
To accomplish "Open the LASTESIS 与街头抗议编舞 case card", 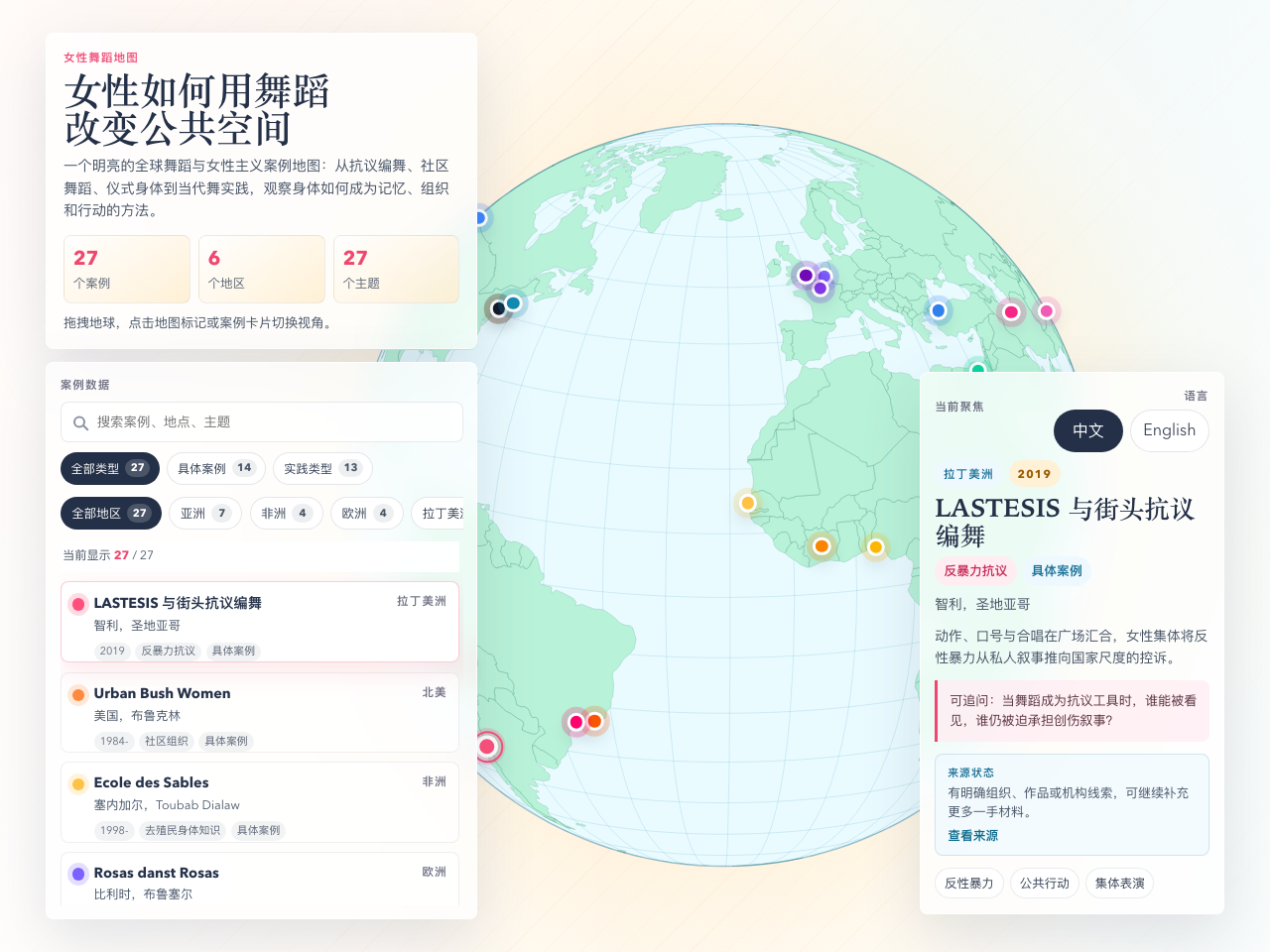I will point(260,622).
